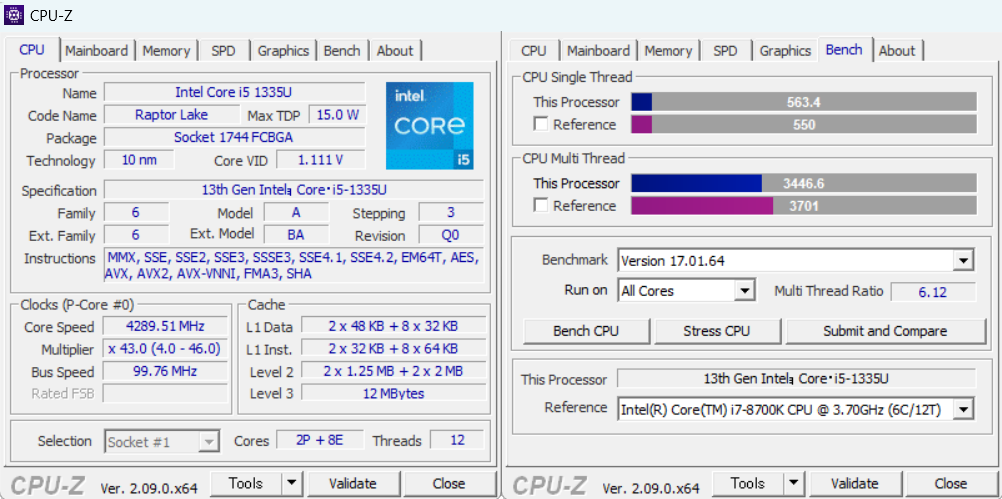Open Graphics tab in right window

[785, 51]
